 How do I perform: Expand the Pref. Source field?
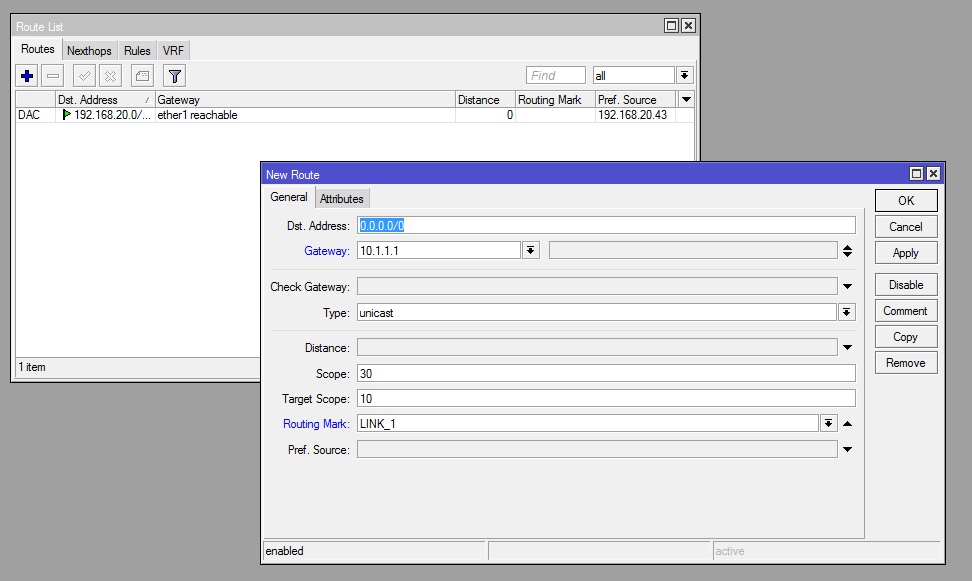tap(847, 450)
